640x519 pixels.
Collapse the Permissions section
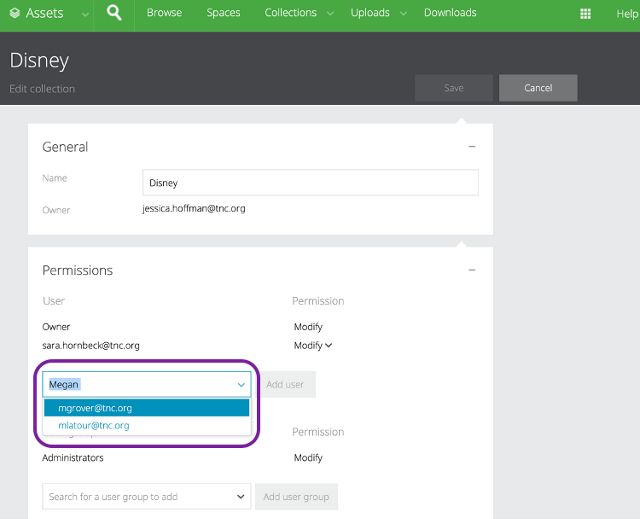pos(472,270)
